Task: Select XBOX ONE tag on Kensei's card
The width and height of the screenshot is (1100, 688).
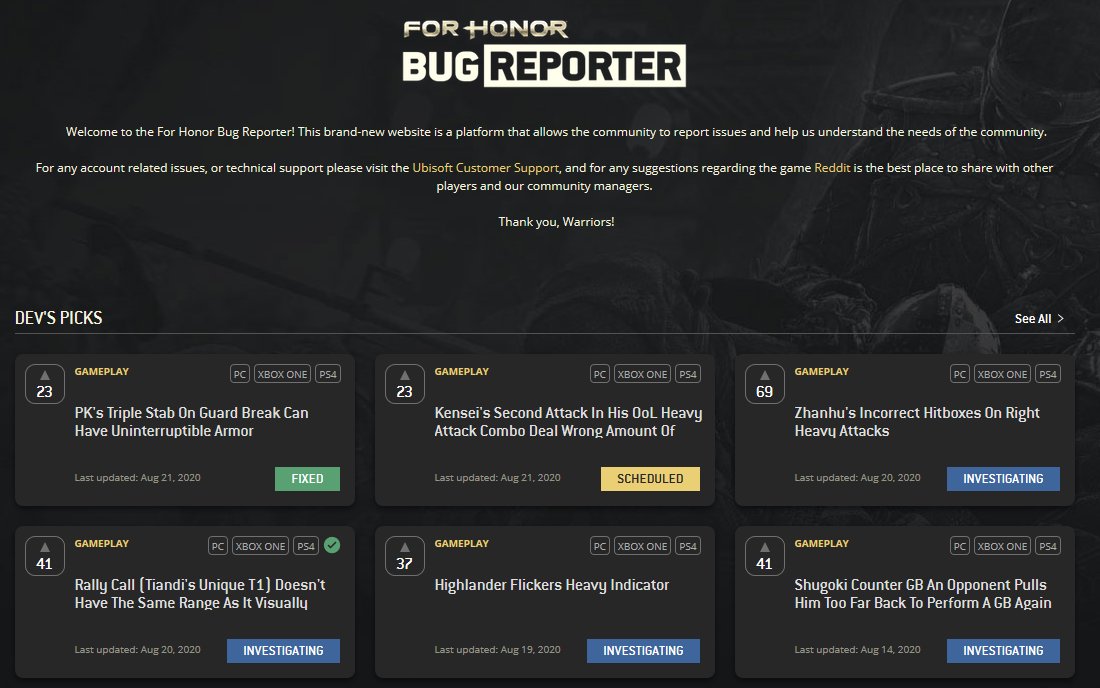Action: 642,374
